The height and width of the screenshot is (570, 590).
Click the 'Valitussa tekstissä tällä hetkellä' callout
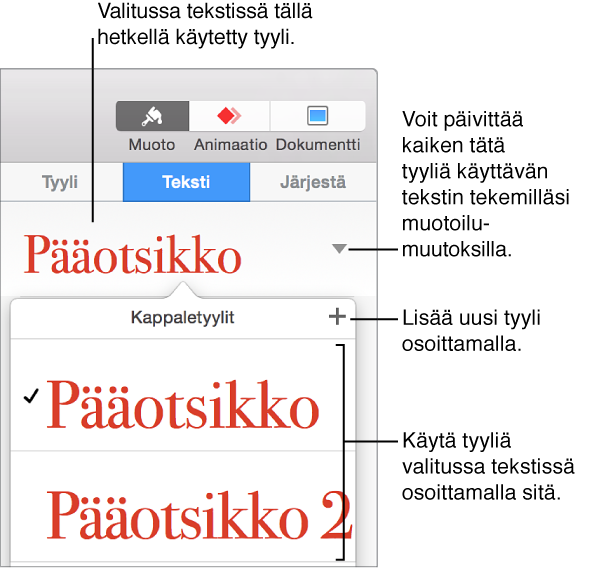[x=205, y=24]
